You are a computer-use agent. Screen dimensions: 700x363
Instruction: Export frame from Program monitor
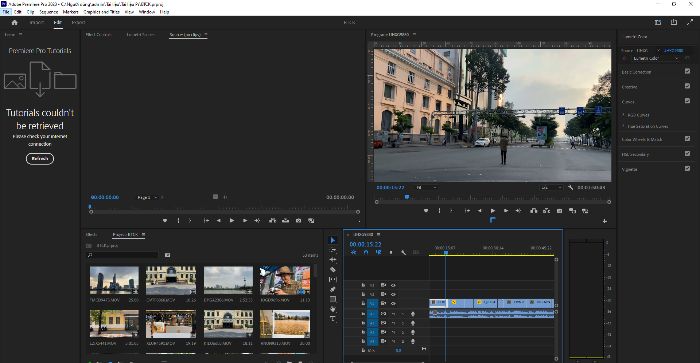click(x=559, y=211)
